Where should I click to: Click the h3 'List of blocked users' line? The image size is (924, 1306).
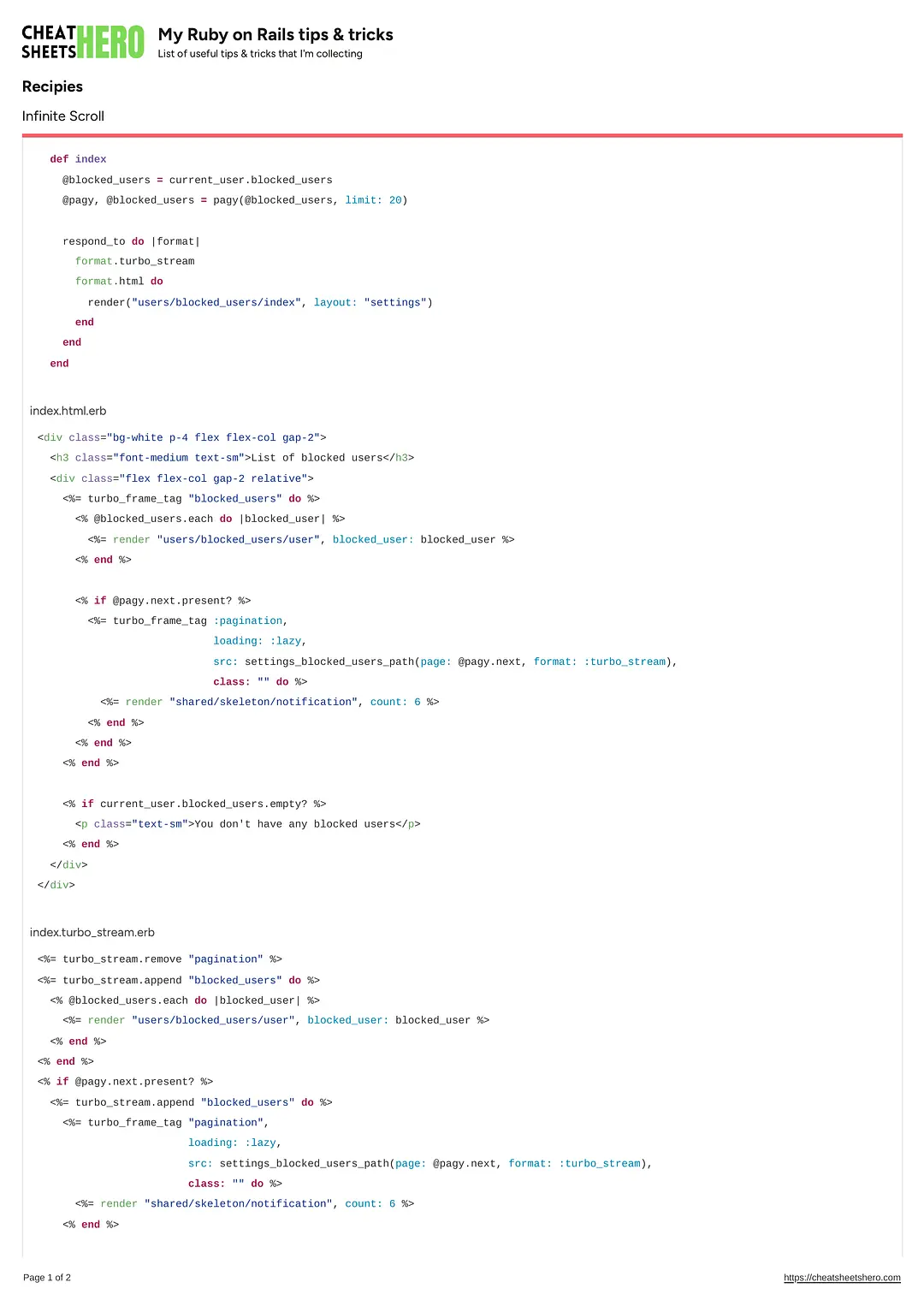click(232, 458)
